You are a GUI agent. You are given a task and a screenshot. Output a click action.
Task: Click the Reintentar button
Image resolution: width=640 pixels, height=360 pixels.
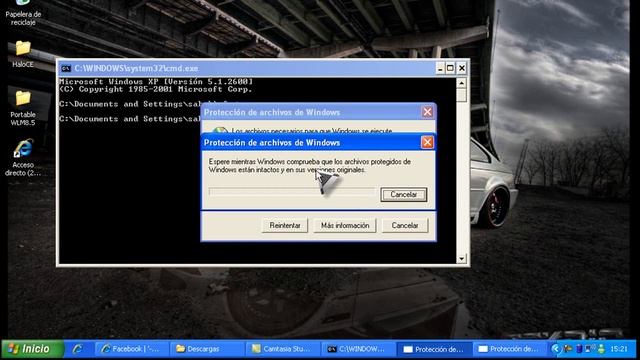click(x=284, y=225)
